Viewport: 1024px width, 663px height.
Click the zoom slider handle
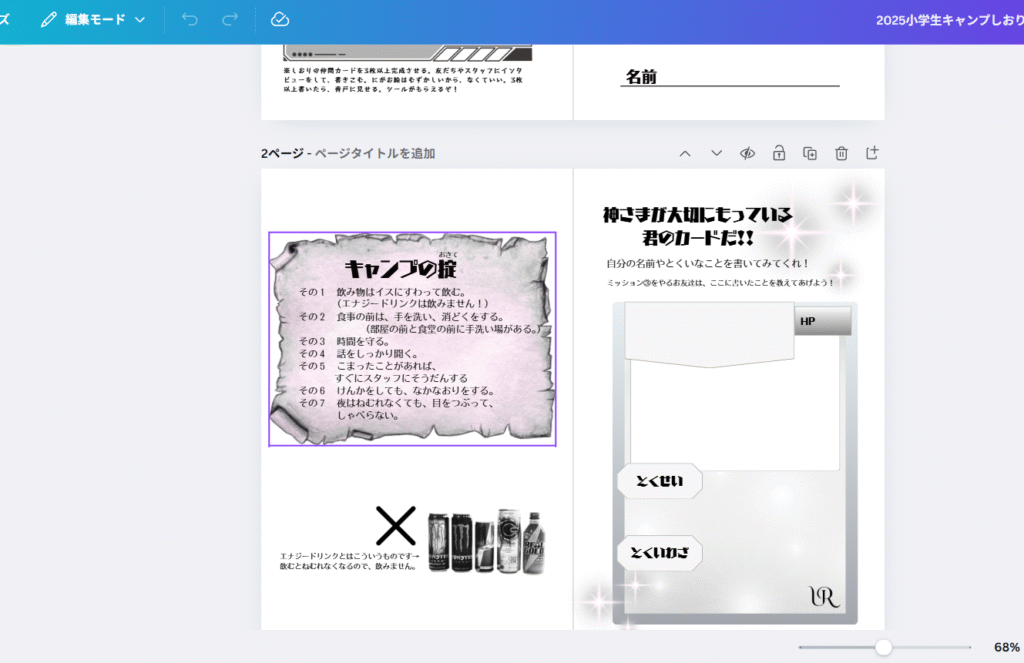[883, 647]
